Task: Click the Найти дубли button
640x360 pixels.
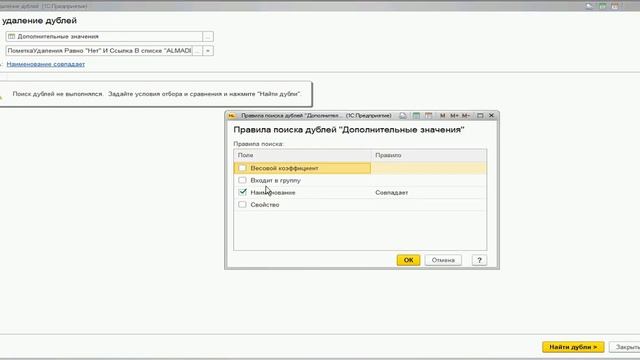Action: click(x=573, y=347)
